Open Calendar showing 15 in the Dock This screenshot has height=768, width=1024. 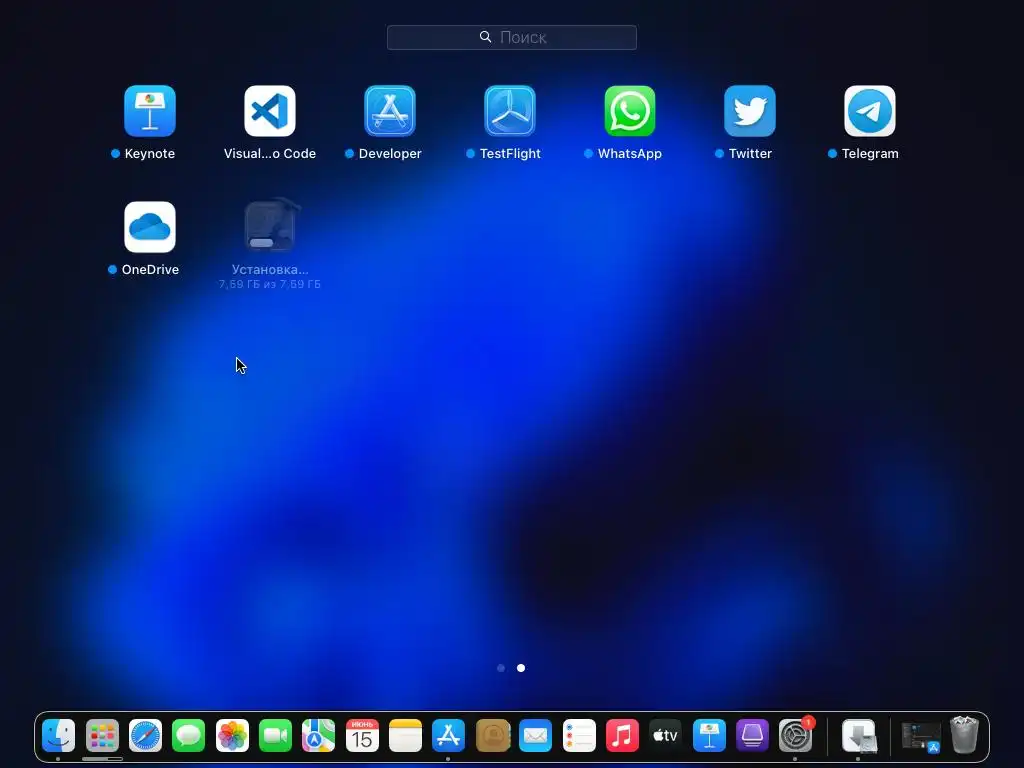click(x=362, y=735)
